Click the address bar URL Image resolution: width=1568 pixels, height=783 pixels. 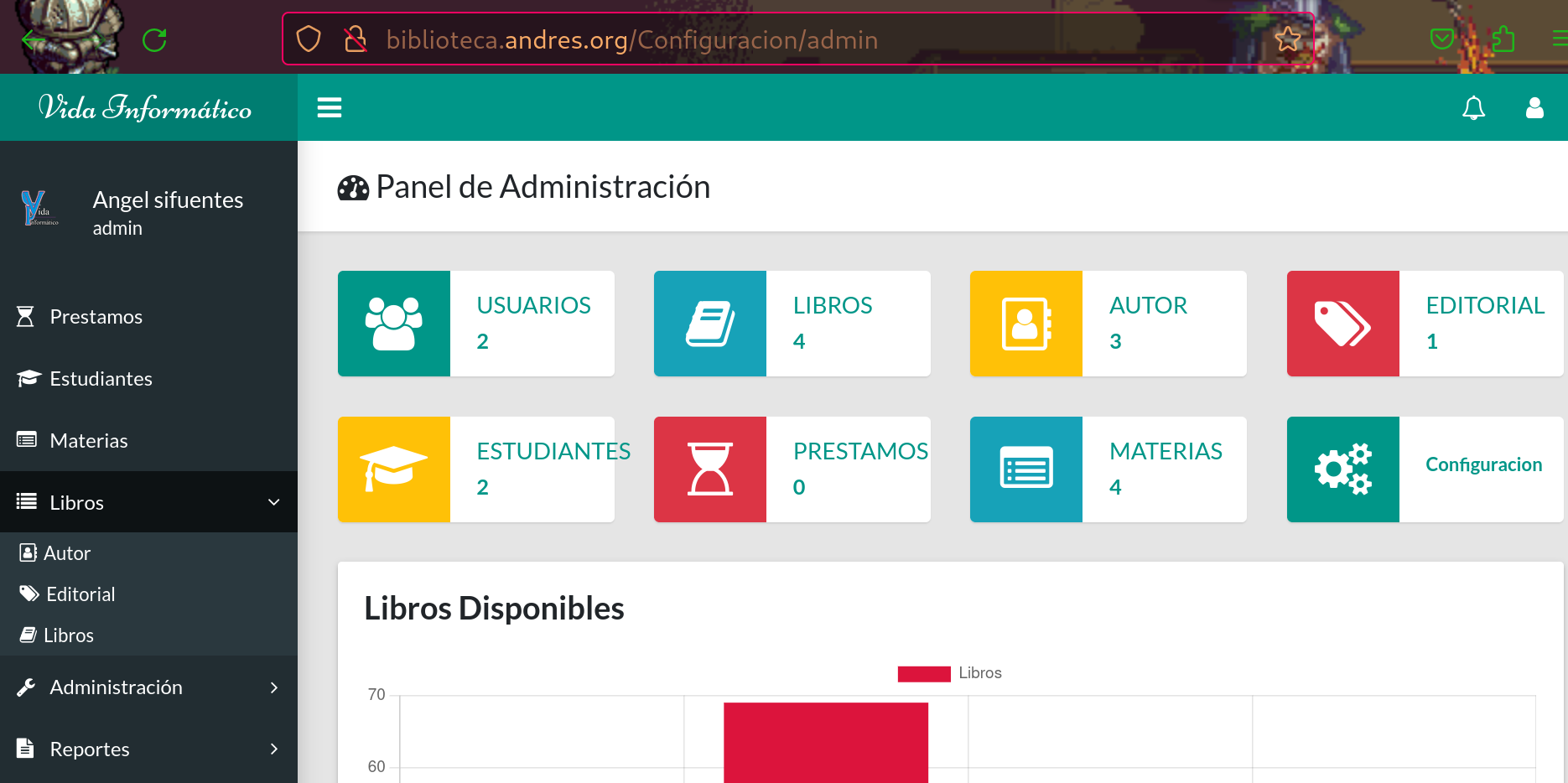pyautogui.click(x=632, y=39)
